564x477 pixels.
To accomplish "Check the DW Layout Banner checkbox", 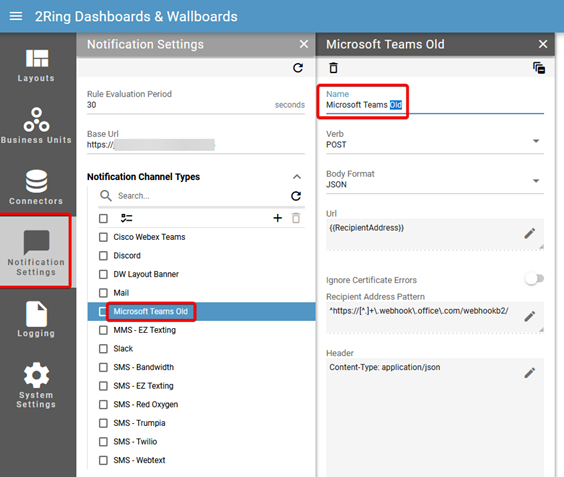I will click(103, 274).
